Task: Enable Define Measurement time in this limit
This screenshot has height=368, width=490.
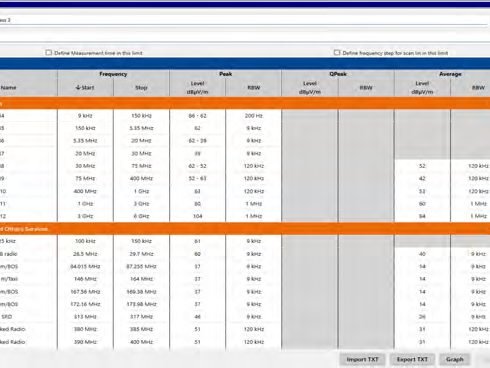Action: point(49,53)
